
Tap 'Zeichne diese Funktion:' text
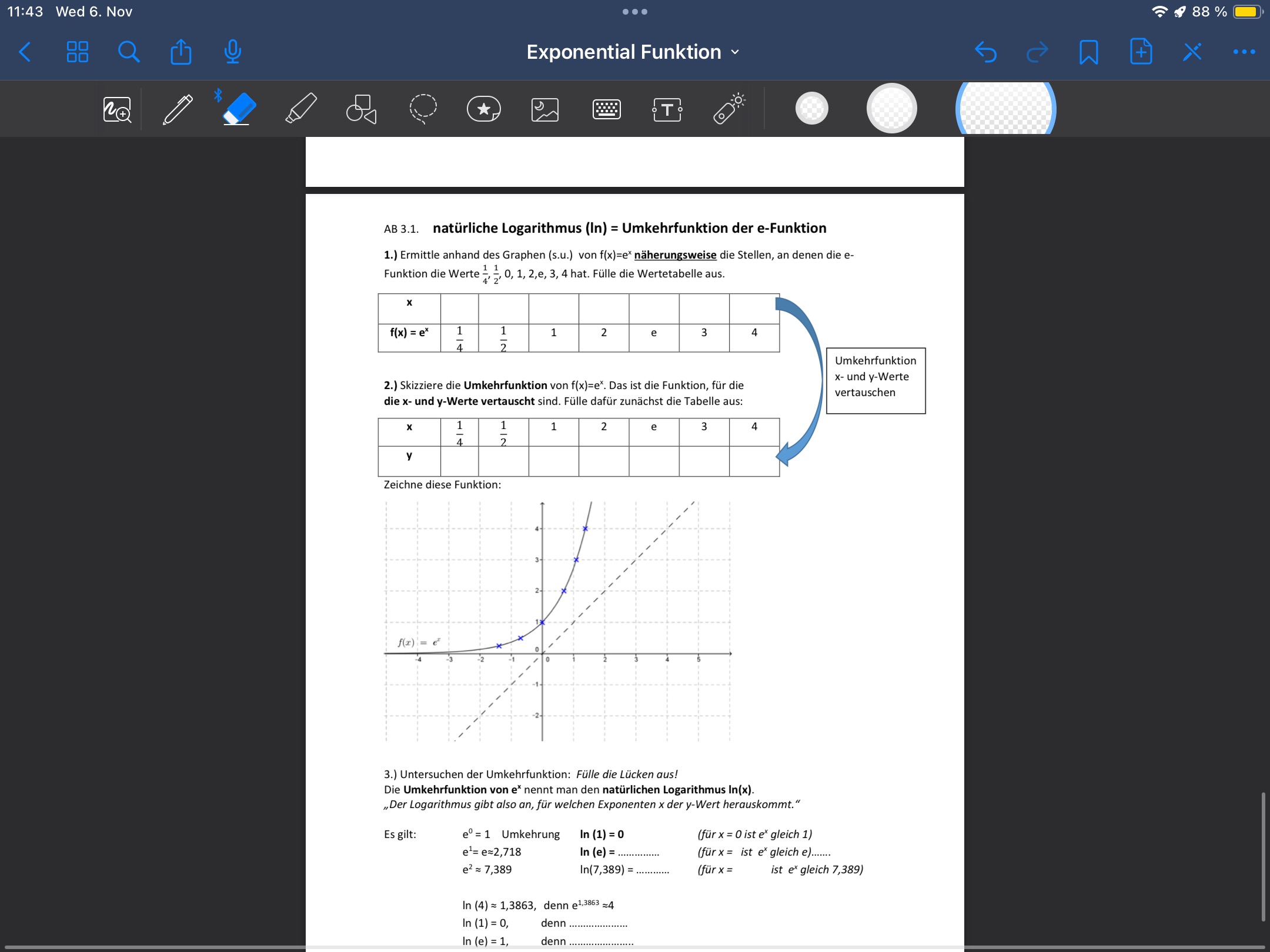click(x=442, y=485)
